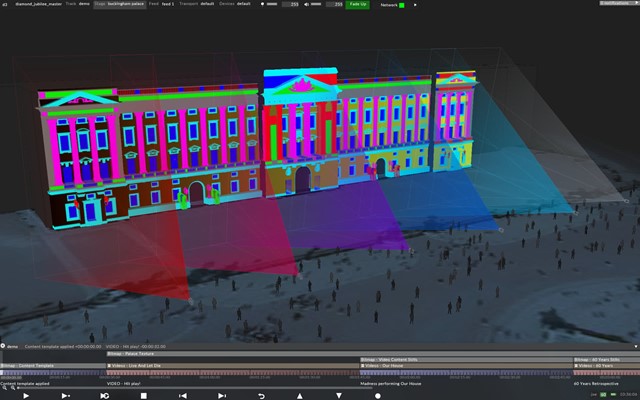Select the Bitmap - Content Template layer

click(x=53, y=366)
